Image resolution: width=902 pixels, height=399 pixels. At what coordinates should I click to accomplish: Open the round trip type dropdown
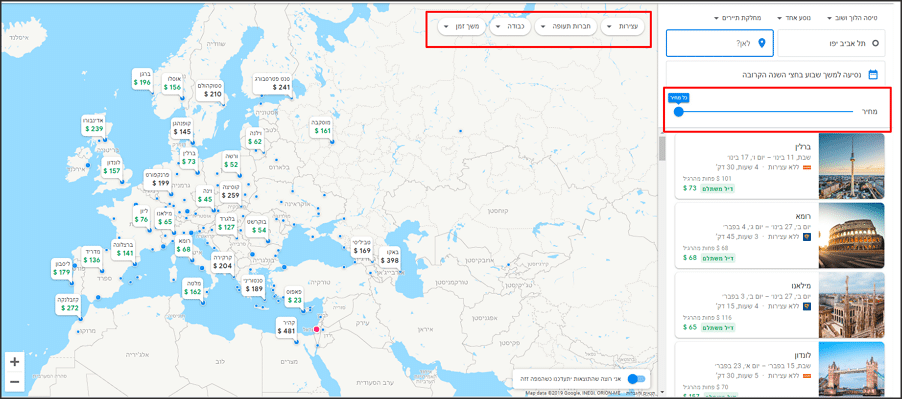853,18
